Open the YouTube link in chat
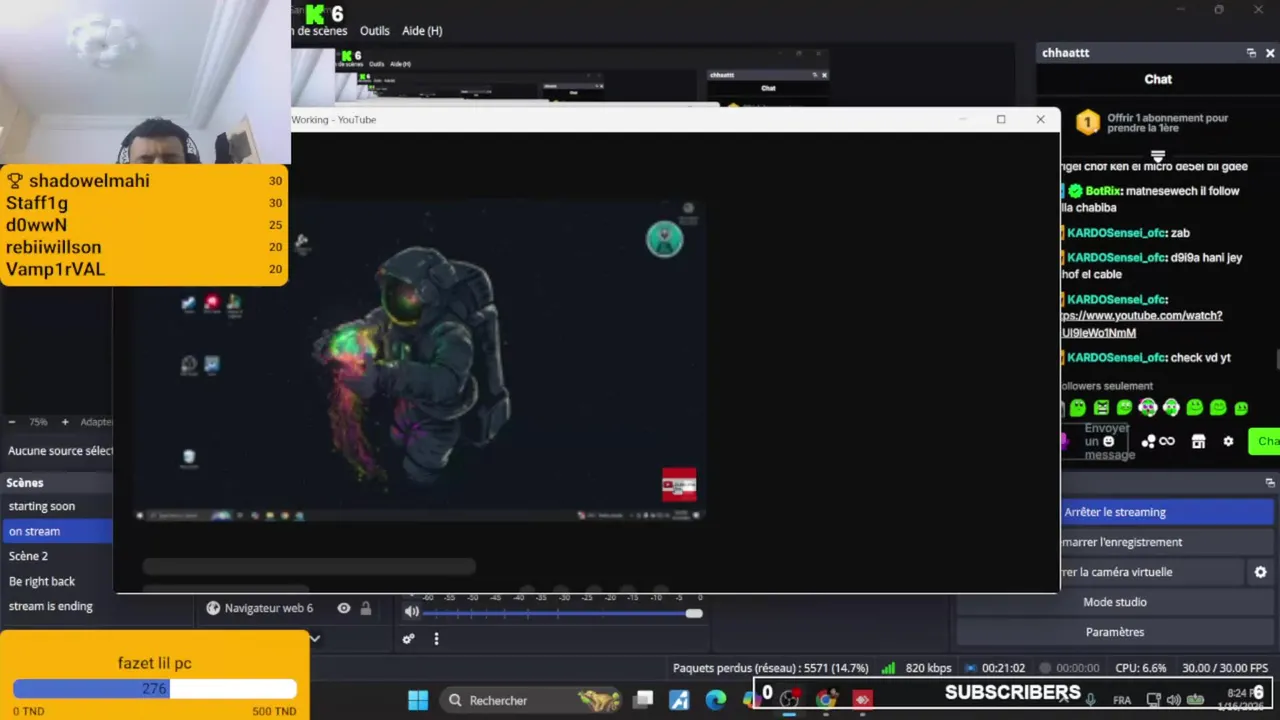 [1142, 324]
